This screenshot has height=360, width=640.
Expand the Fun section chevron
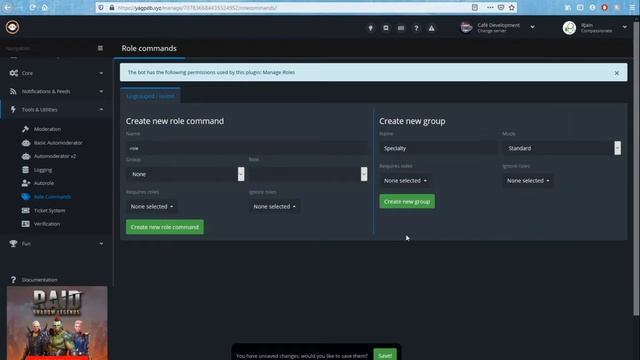[101, 244]
